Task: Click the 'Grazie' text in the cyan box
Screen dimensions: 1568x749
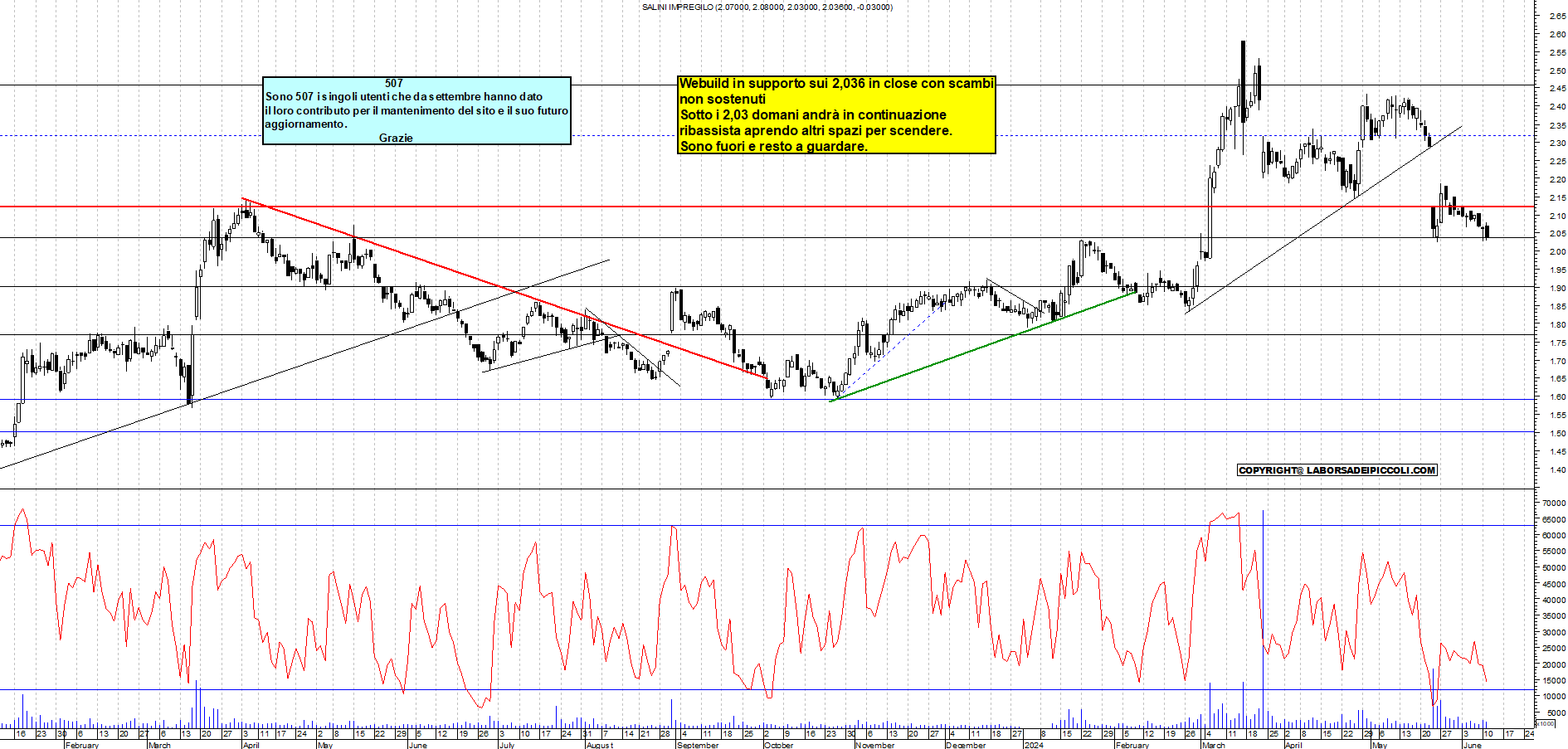Action: tap(396, 138)
